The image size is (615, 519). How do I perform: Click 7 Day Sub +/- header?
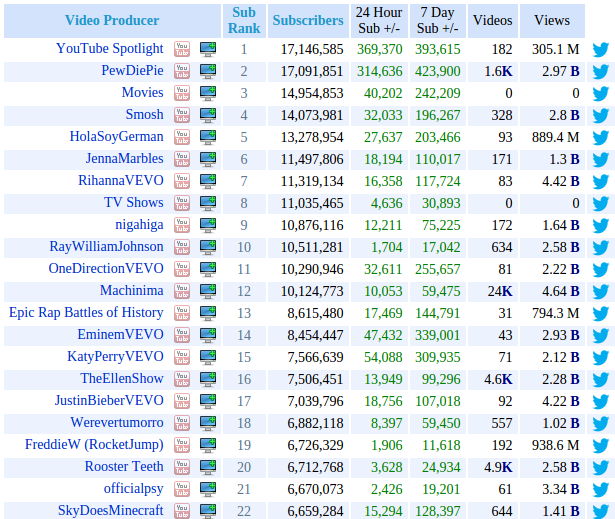tap(438, 20)
